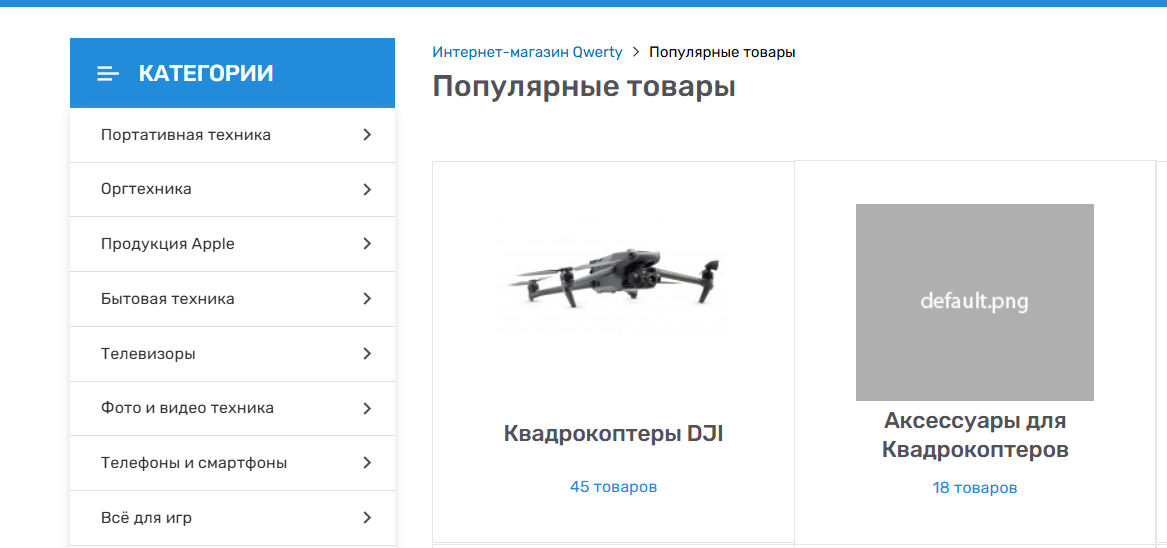
Task: Click the Аксессуары для Квадрокоптеров heading
Action: (x=975, y=435)
